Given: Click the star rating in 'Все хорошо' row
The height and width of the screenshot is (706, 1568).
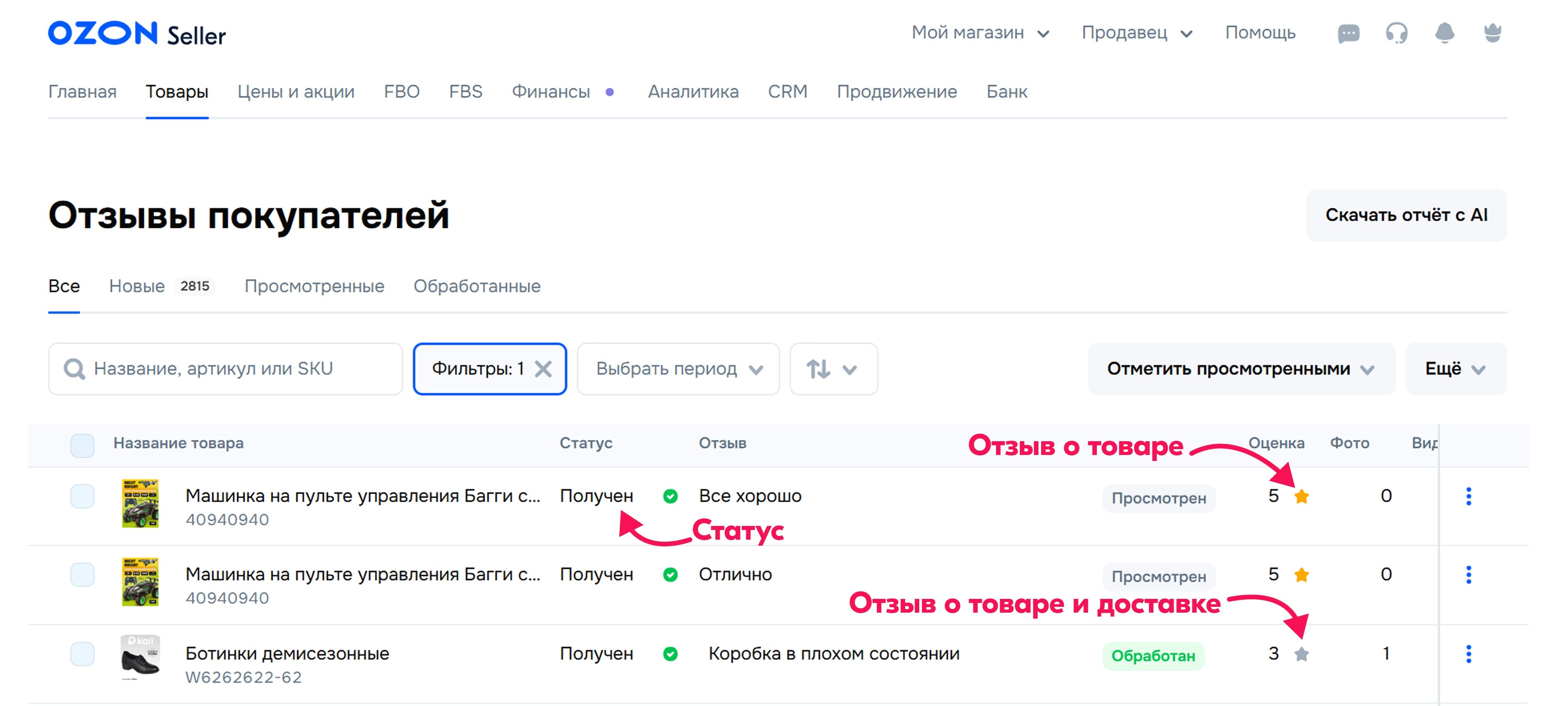Looking at the screenshot, I should point(1301,497).
